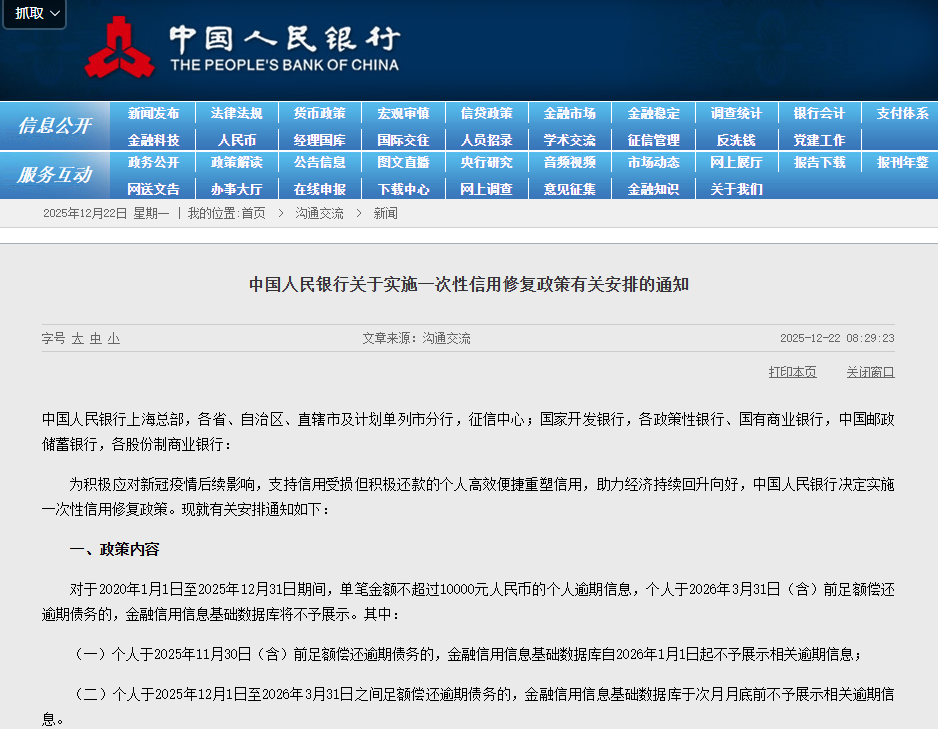
Task: Open the 关于我们 page
Action: tap(736, 188)
